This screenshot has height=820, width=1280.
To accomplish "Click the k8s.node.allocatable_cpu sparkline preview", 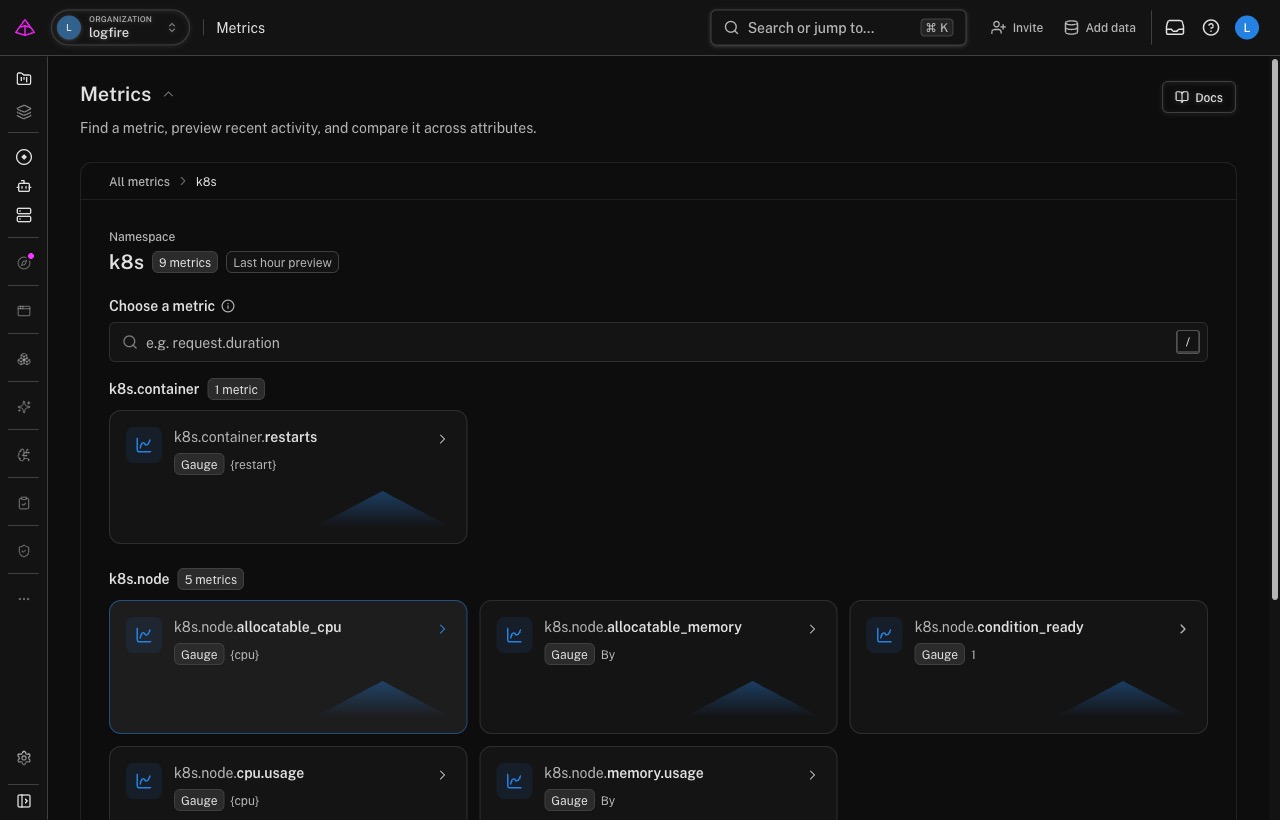I will (x=383, y=698).
